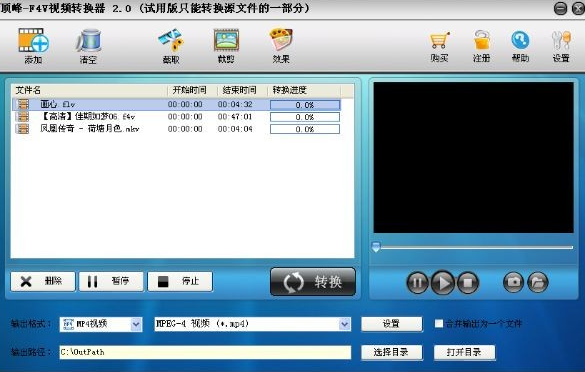Screen dimensions: 585x372
Task: Click the 打开目录 open folder button
Action: click(x=464, y=352)
